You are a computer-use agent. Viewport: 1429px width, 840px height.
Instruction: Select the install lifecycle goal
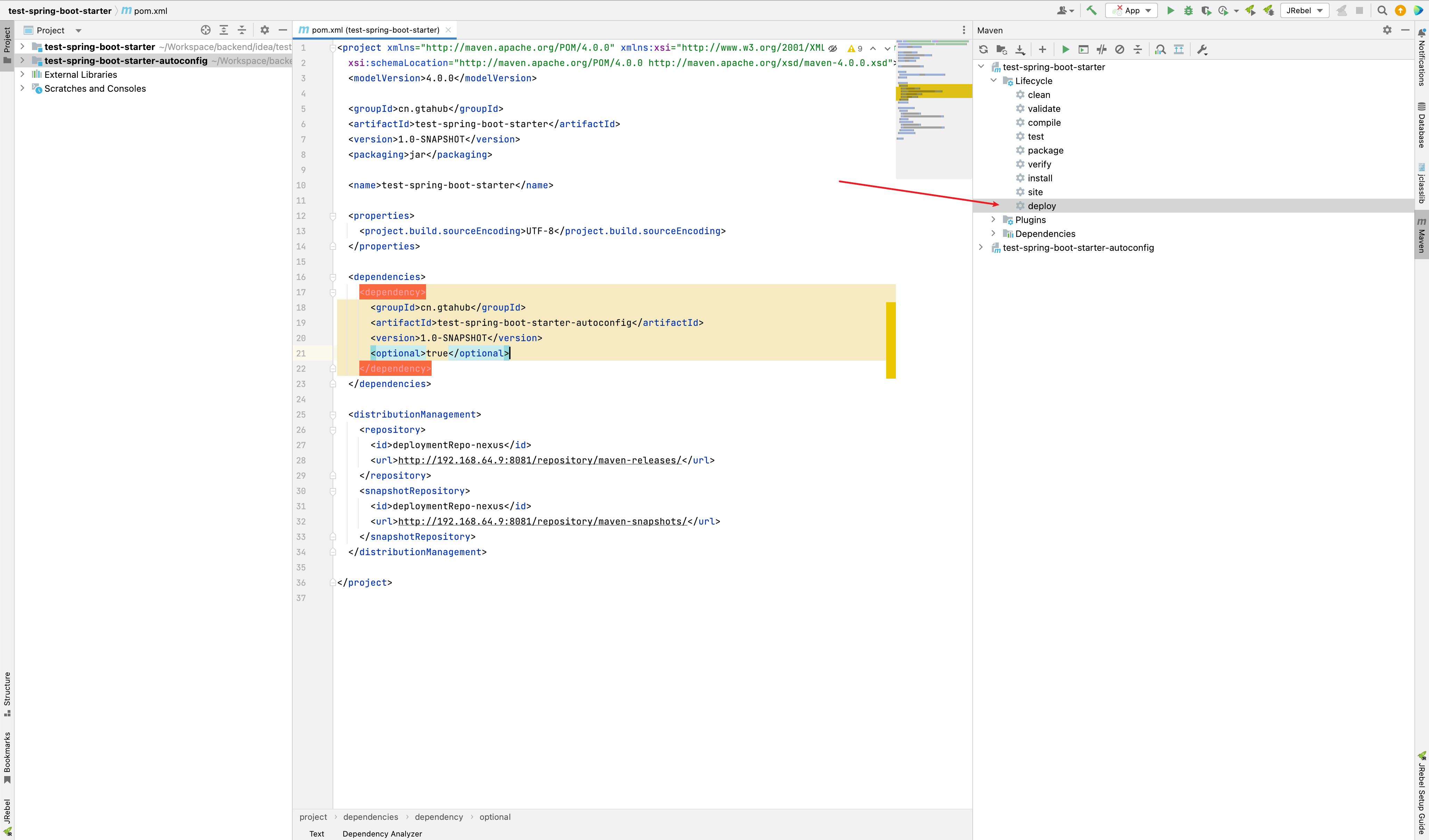pos(1040,178)
